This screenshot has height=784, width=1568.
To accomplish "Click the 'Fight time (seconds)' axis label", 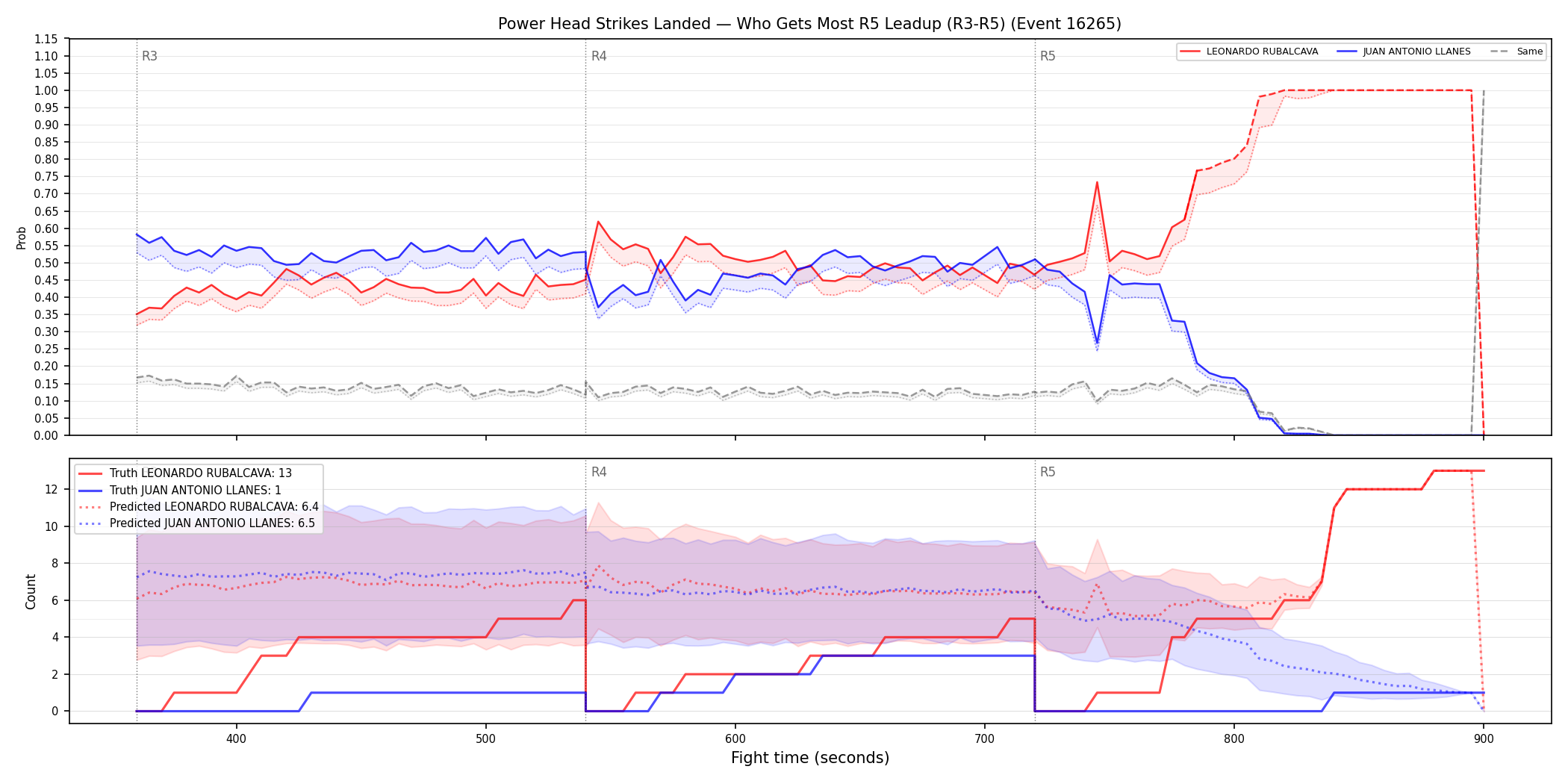I will (x=810, y=758).
